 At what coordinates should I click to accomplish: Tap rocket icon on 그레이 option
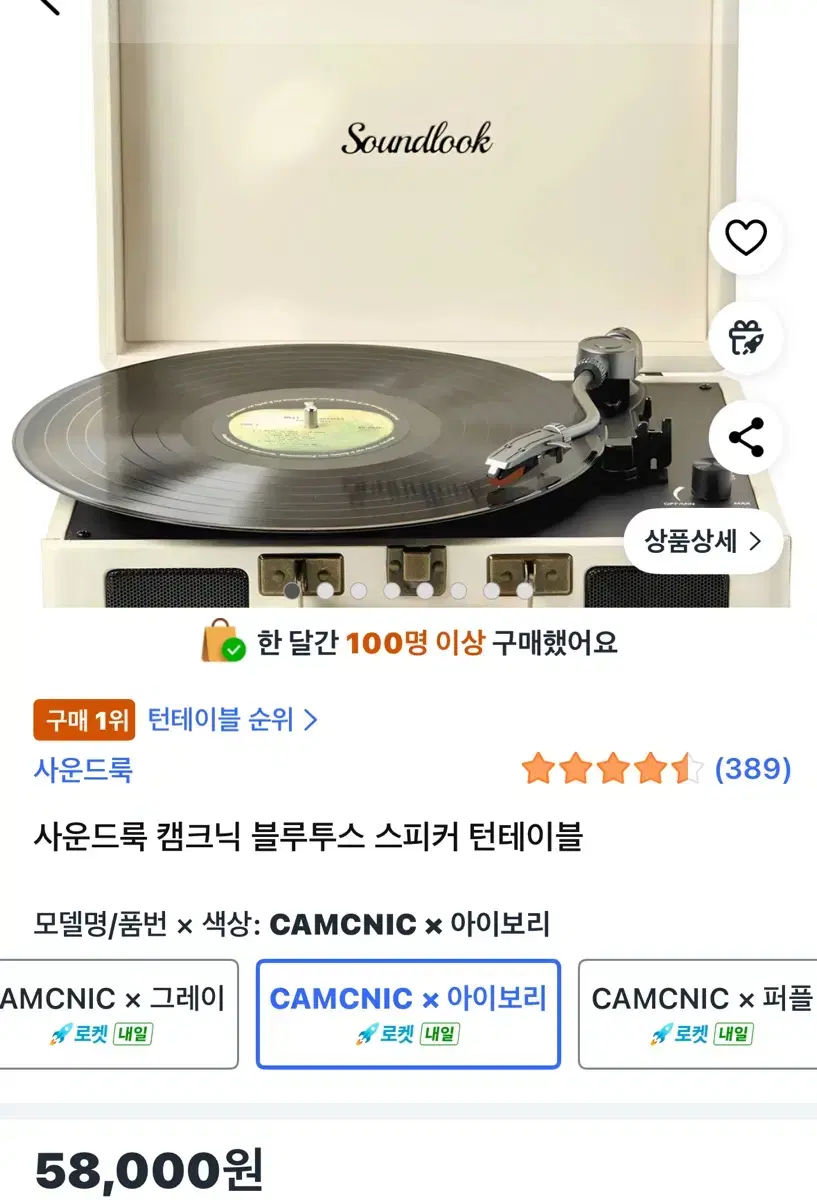pyautogui.click(x=61, y=1034)
